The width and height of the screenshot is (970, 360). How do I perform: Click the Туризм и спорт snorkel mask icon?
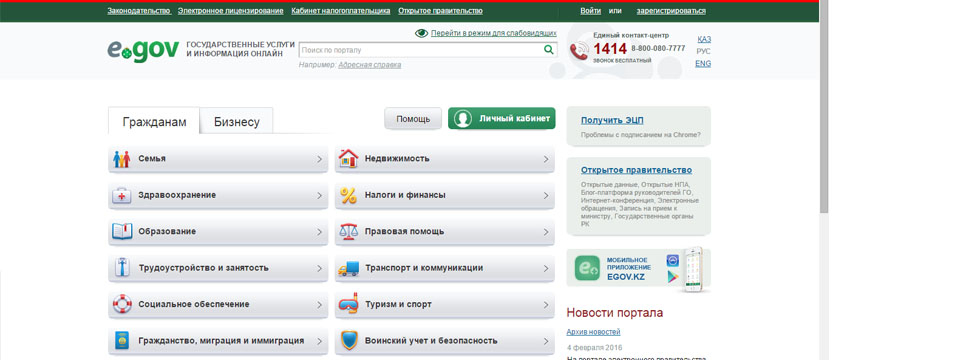348,304
